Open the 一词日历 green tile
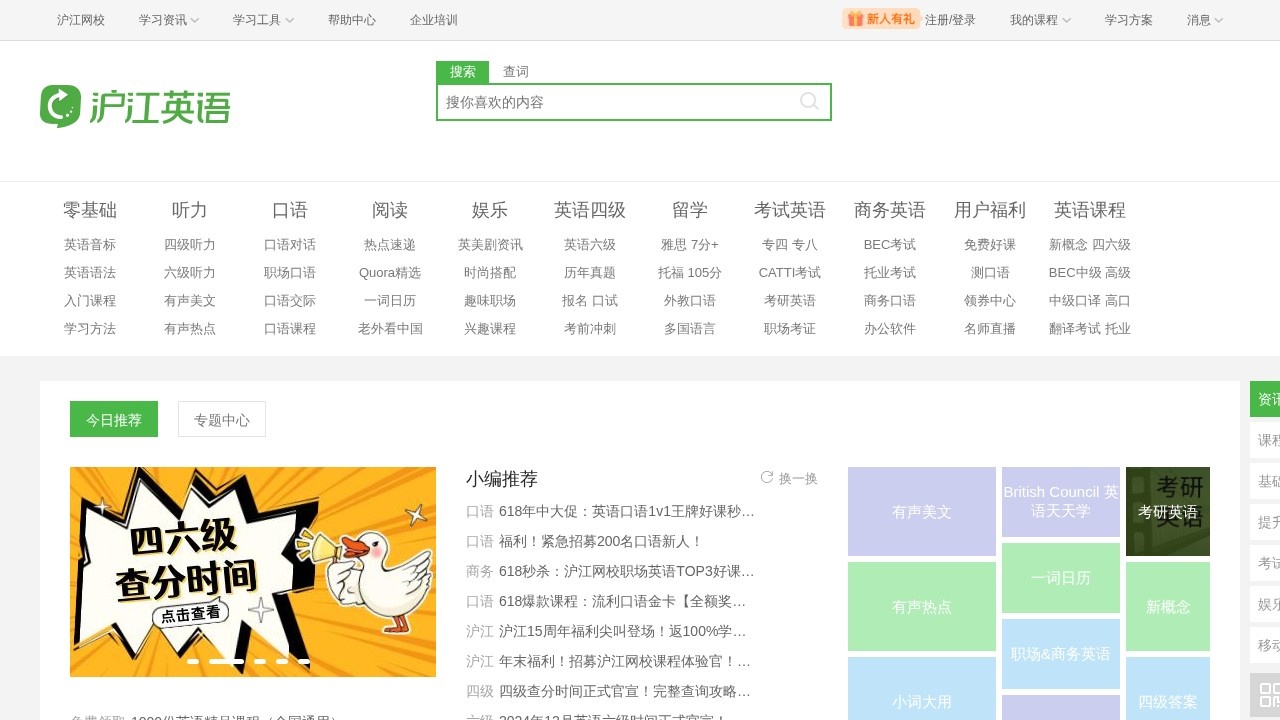Screen dimensions: 1280x720 pos(1061,578)
